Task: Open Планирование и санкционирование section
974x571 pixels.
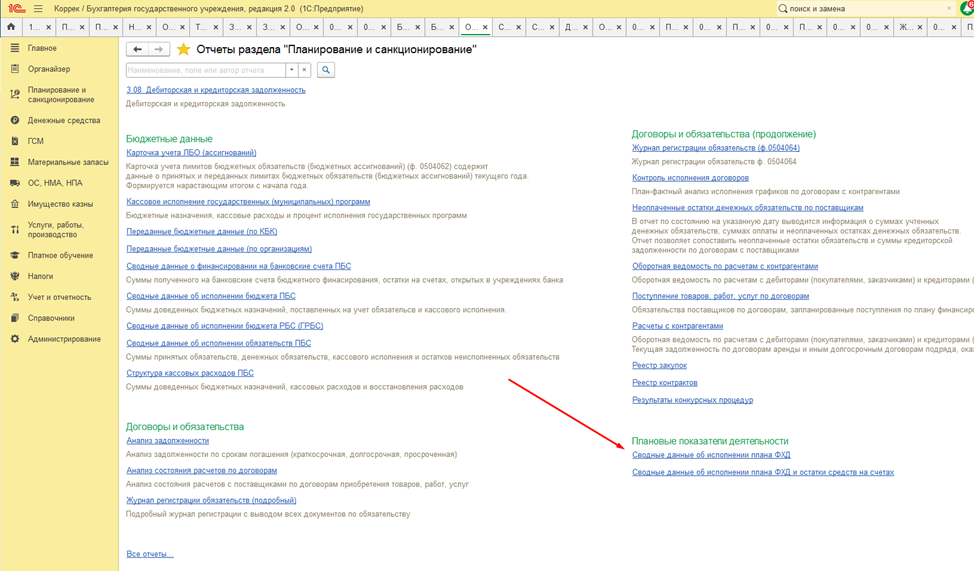Action: pos(61,94)
